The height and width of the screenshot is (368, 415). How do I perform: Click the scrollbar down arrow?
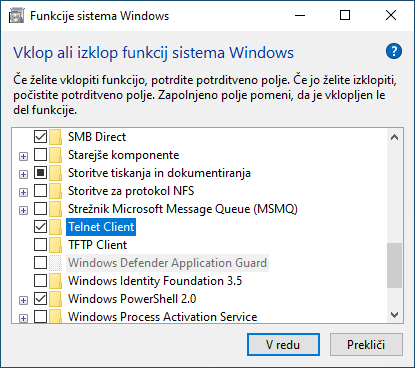click(x=395, y=314)
